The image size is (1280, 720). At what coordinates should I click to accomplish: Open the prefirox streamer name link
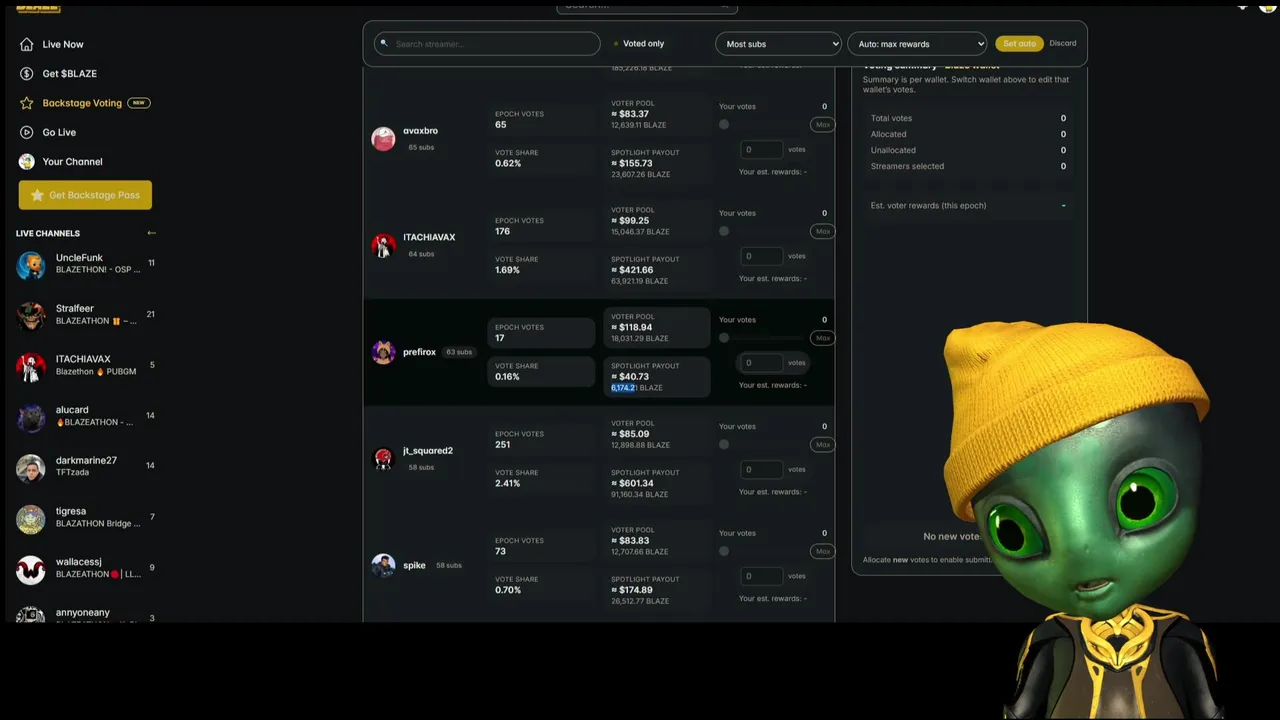click(x=419, y=352)
